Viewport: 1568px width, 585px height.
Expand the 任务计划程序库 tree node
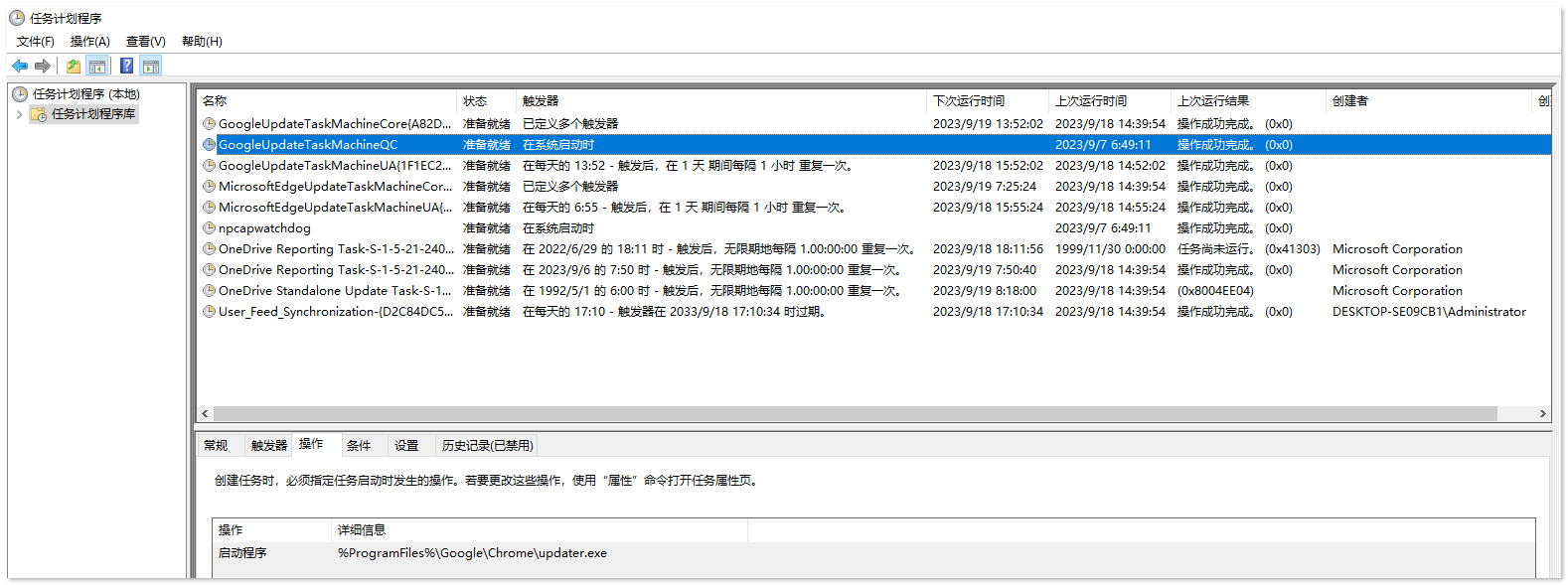(19, 114)
